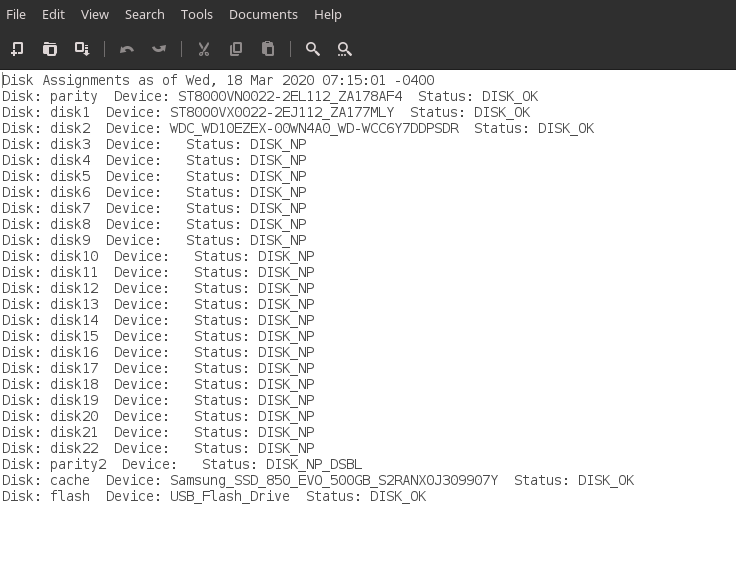
Task: Open the View menu
Action: (95, 15)
